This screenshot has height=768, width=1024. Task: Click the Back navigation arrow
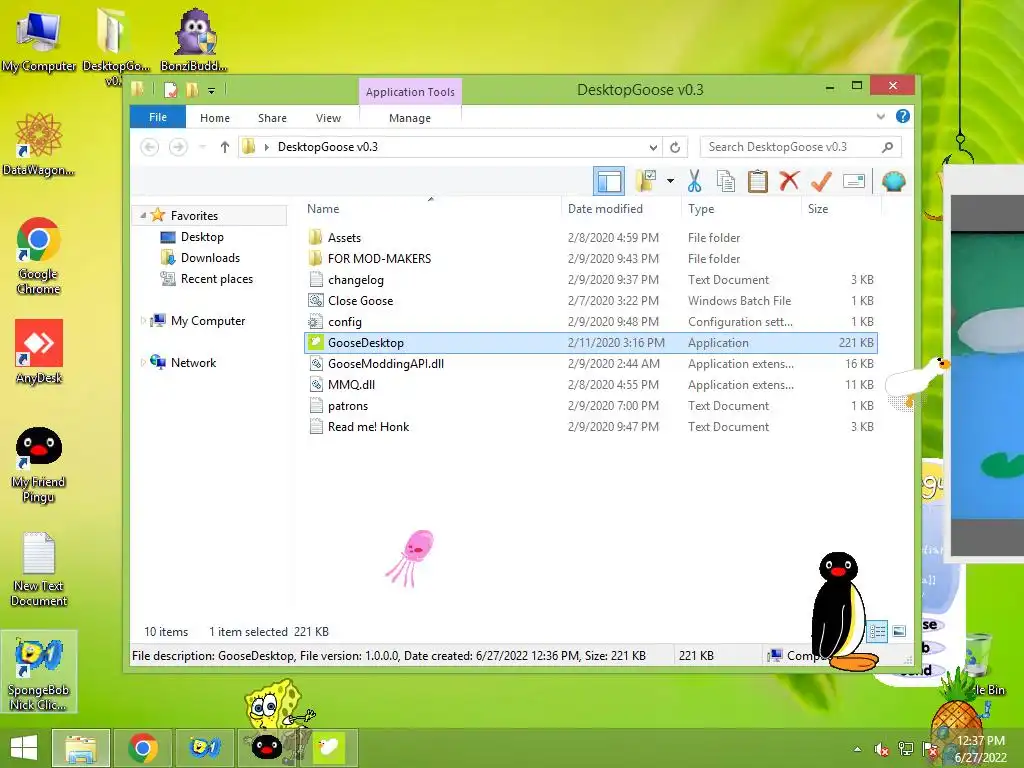click(x=150, y=147)
